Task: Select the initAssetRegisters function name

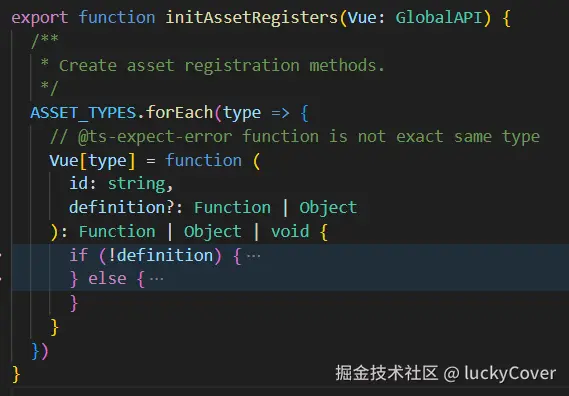Action: (x=251, y=17)
